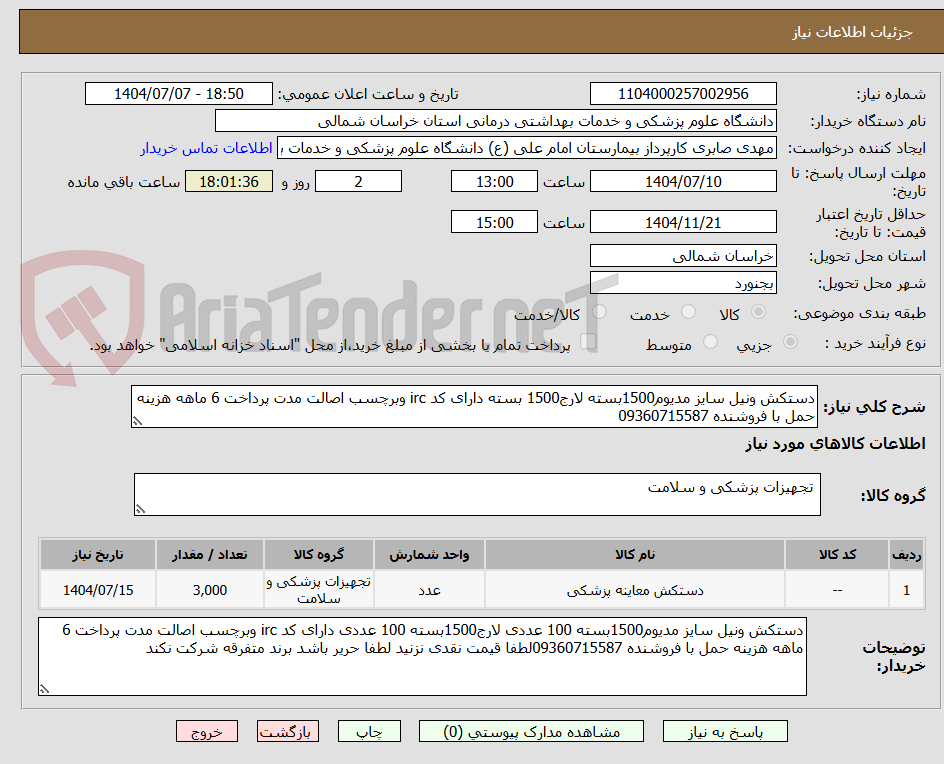Click the deadline date field 1404/07/10
This screenshot has height=764, width=944.
point(684,181)
